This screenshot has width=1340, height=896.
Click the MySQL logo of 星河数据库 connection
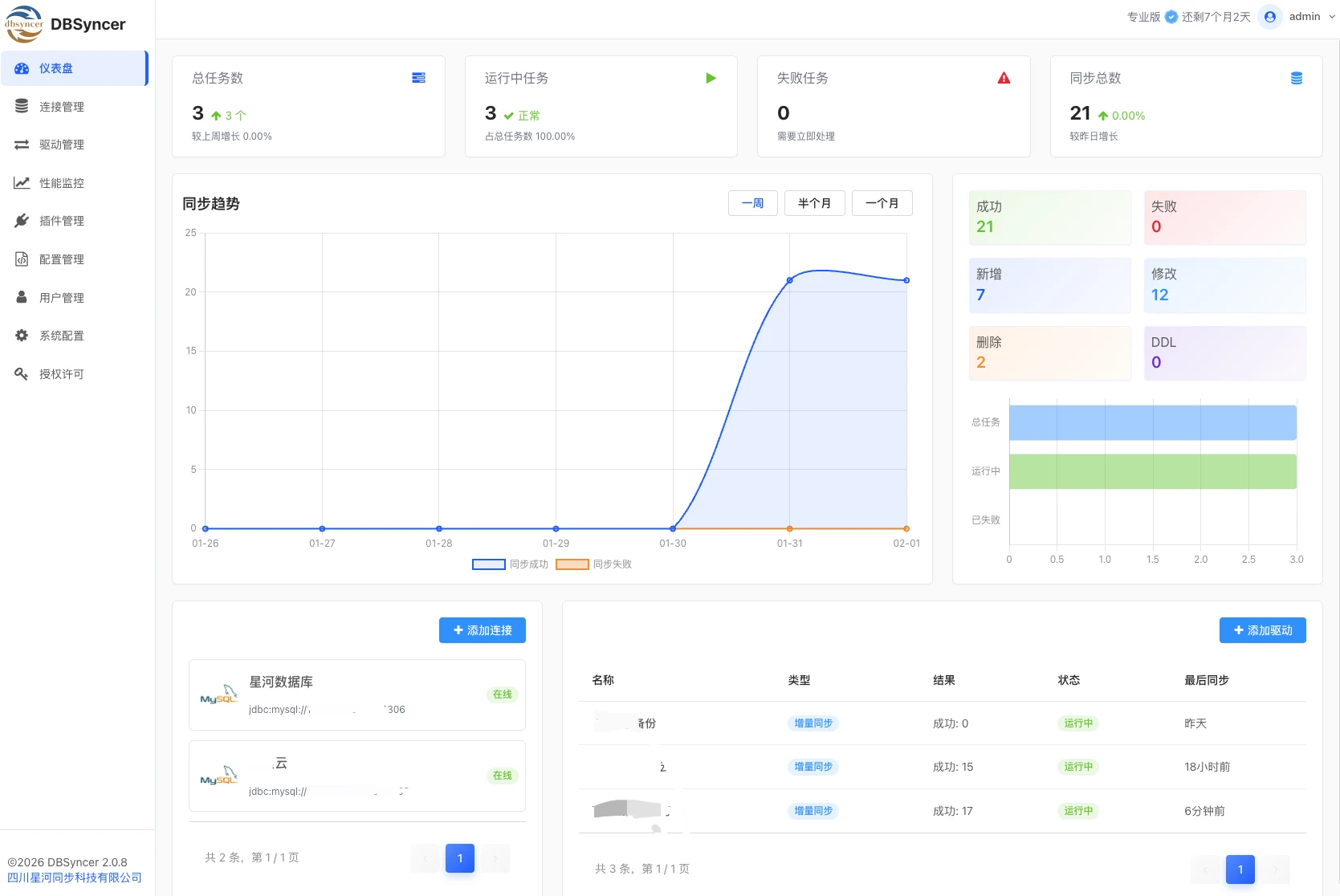point(218,694)
